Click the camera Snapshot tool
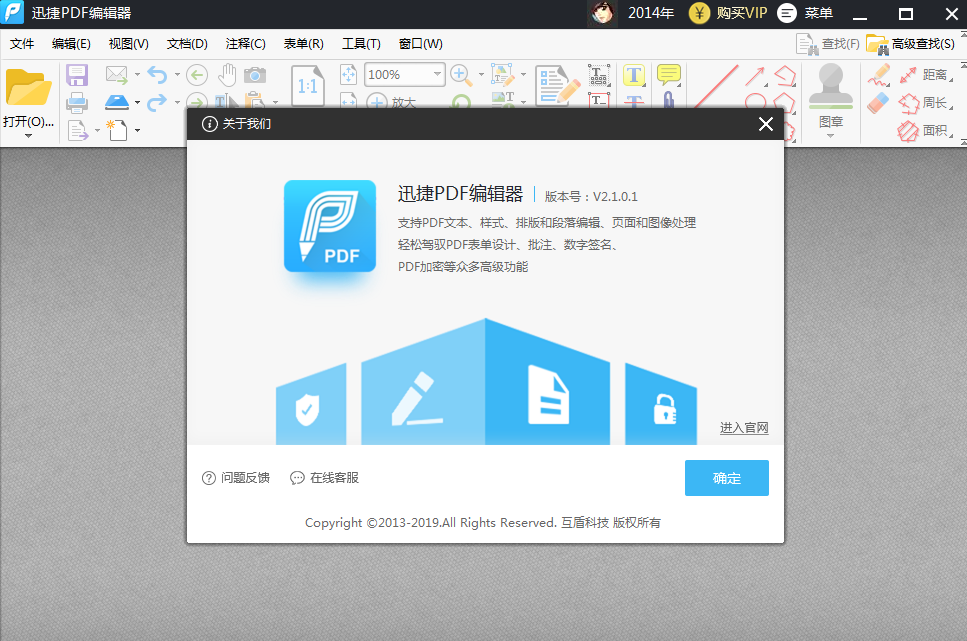Viewport: 967px width, 641px height. [x=255, y=75]
